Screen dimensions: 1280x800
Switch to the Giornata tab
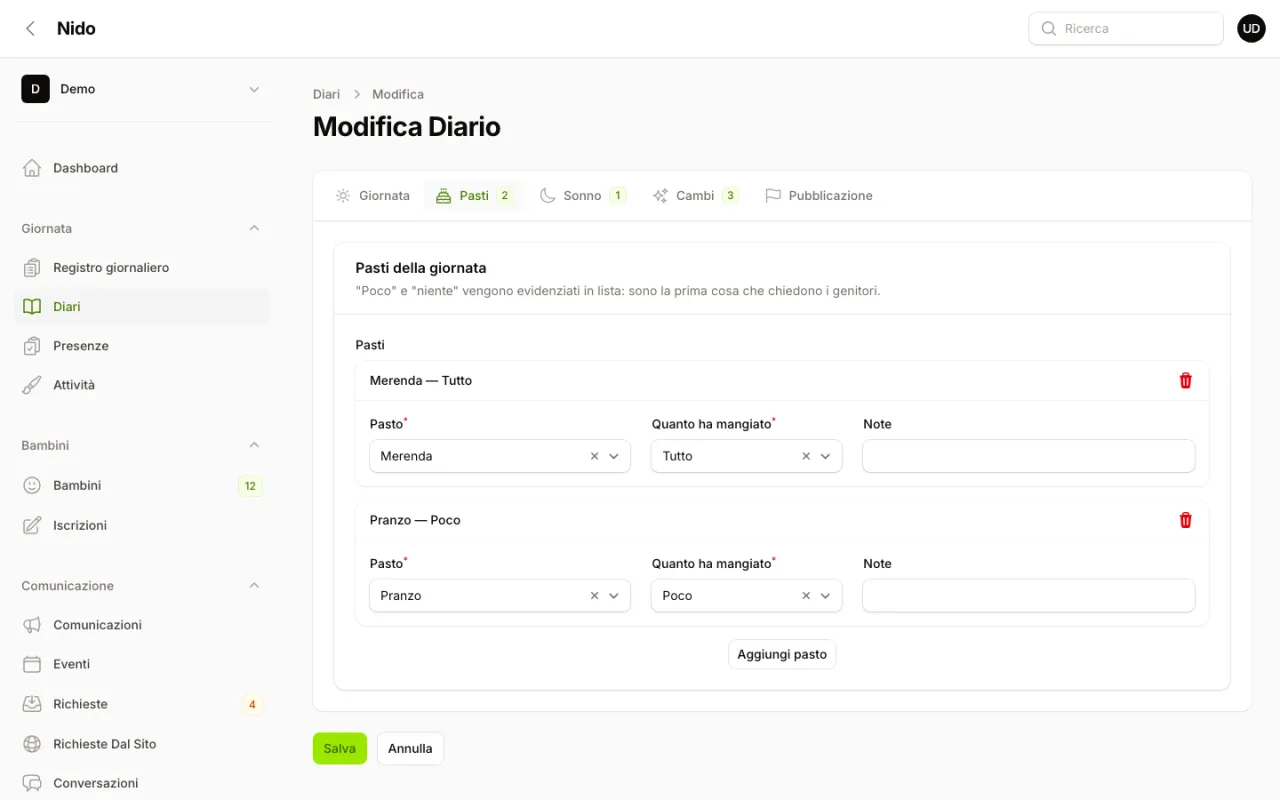[372, 196]
